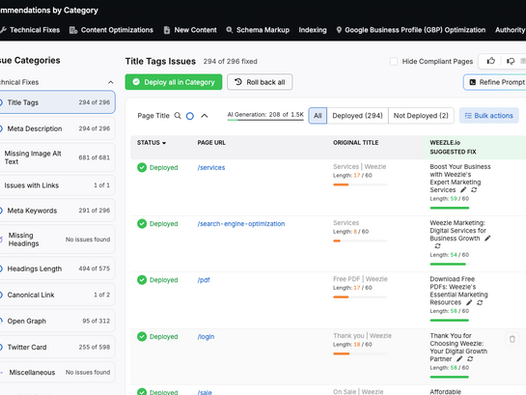Click the Page Title search magnifier icon
This screenshot has width=526, height=395.
(178, 116)
